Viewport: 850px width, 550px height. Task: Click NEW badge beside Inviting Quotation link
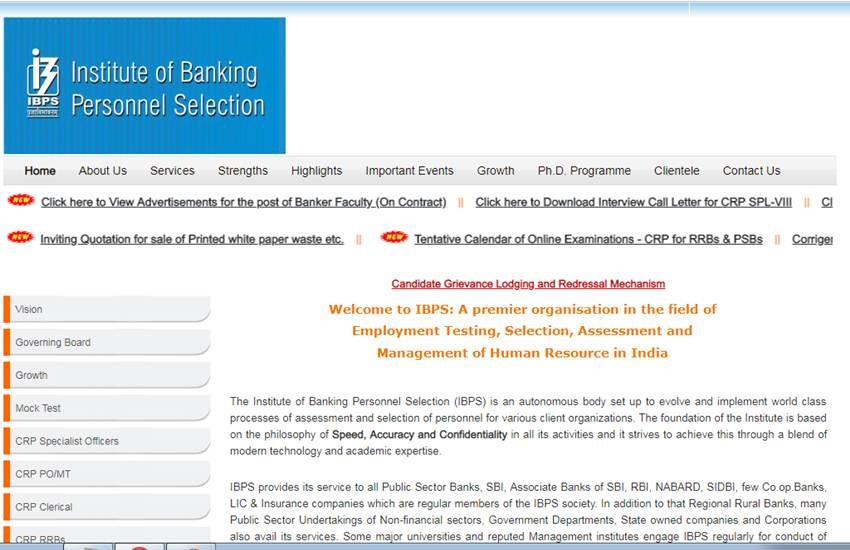click(21, 238)
